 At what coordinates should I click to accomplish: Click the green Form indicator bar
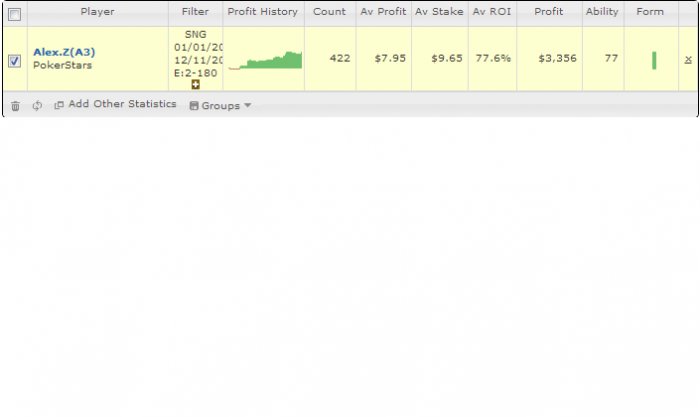[x=654, y=60]
